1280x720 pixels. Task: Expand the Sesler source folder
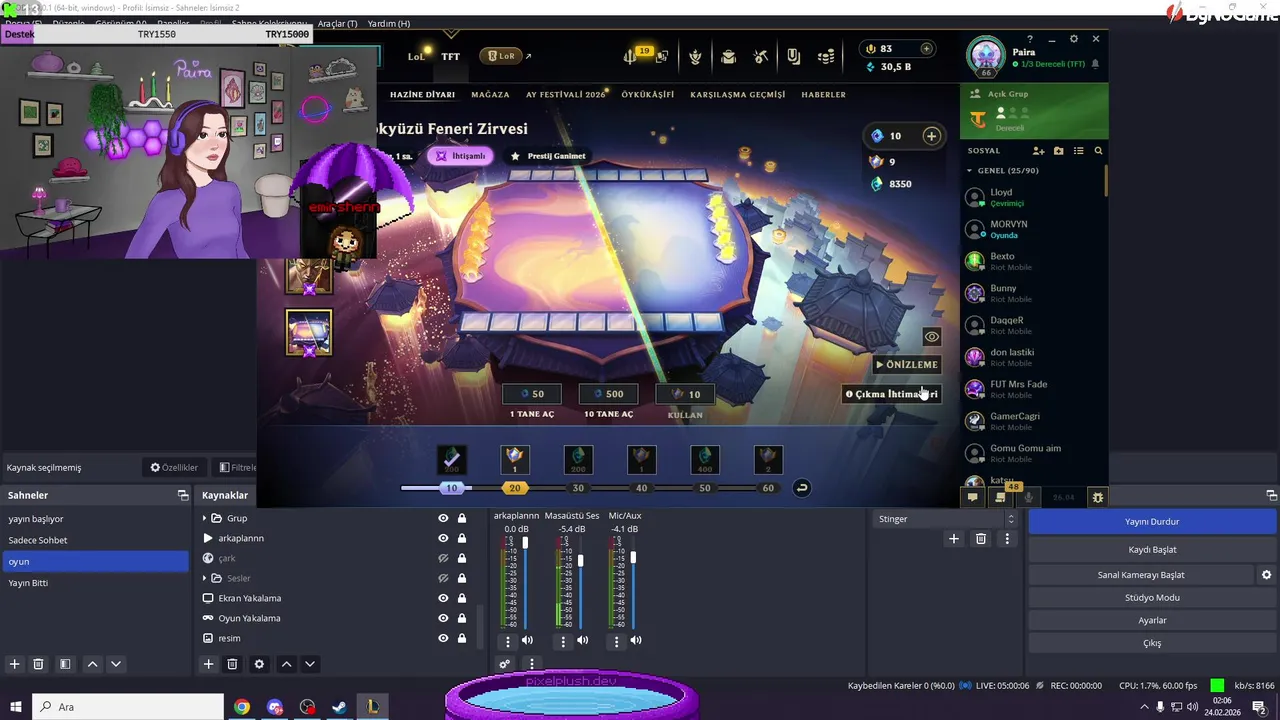pyautogui.click(x=204, y=578)
